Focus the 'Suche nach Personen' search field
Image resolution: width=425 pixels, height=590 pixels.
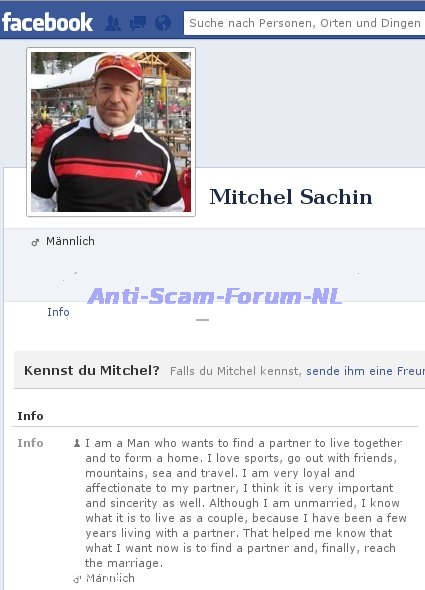[x=304, y=23]
